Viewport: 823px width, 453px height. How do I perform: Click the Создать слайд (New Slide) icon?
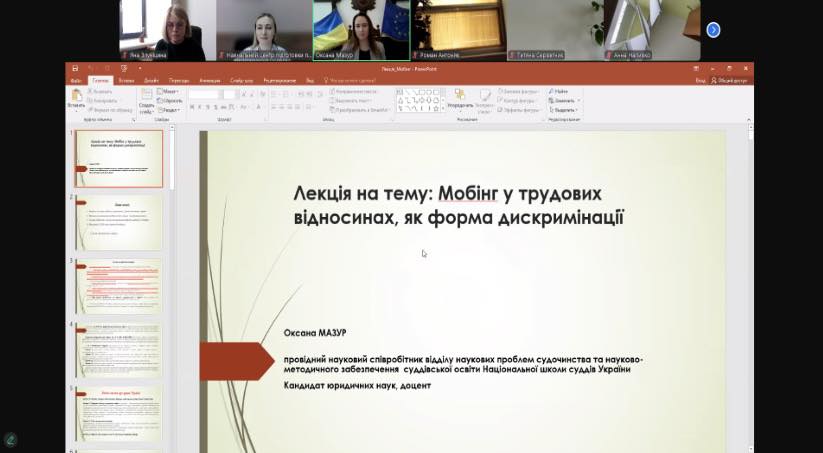[x=146, y=94]
